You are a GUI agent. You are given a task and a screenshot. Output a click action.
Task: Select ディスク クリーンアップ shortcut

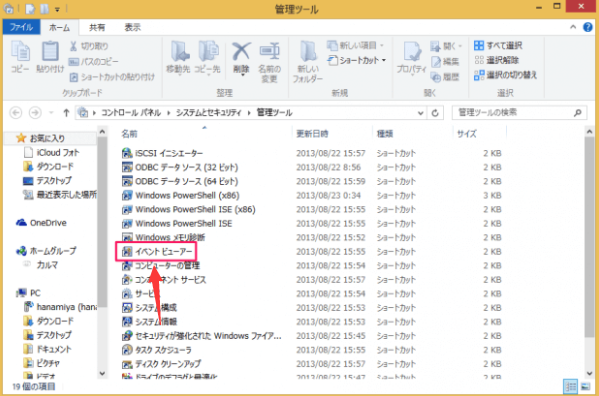161,364
